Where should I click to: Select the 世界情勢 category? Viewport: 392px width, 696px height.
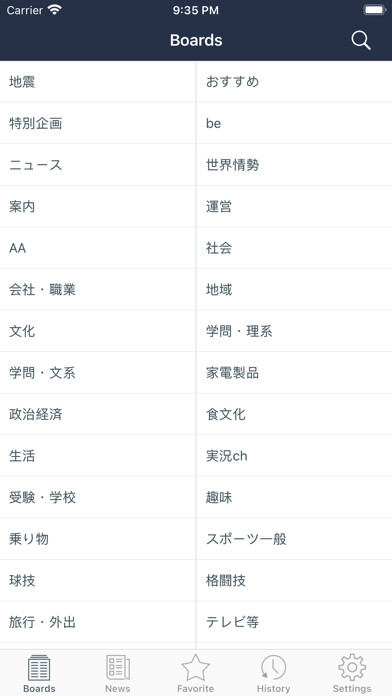pyautogui.click(x=294, y=165)
